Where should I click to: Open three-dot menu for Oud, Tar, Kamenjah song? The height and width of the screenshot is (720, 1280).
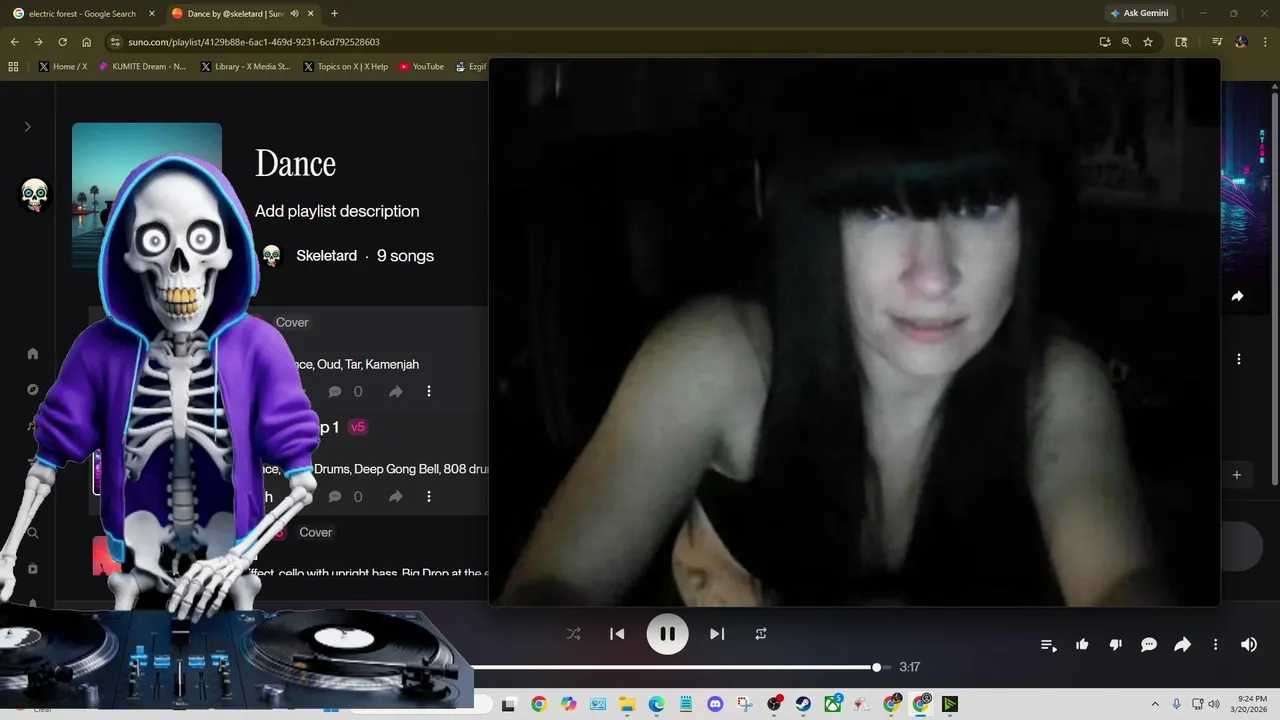429,392
